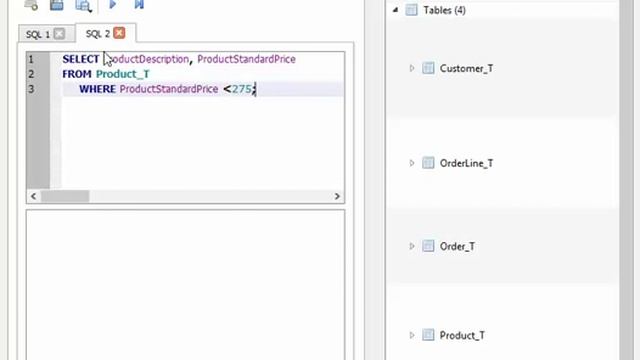Click the Execute-step icon beside the play button

pyautogui.click(x=139, y=4)
